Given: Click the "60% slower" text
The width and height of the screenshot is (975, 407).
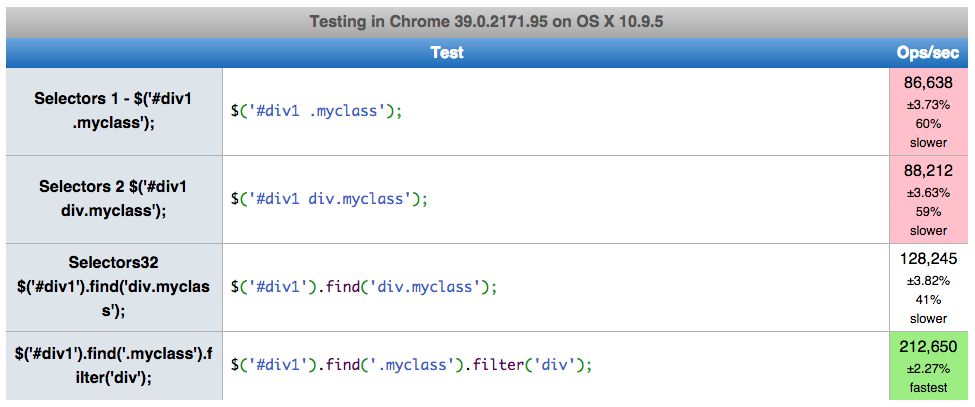Looking at the screenshot, I should (928, 133).
